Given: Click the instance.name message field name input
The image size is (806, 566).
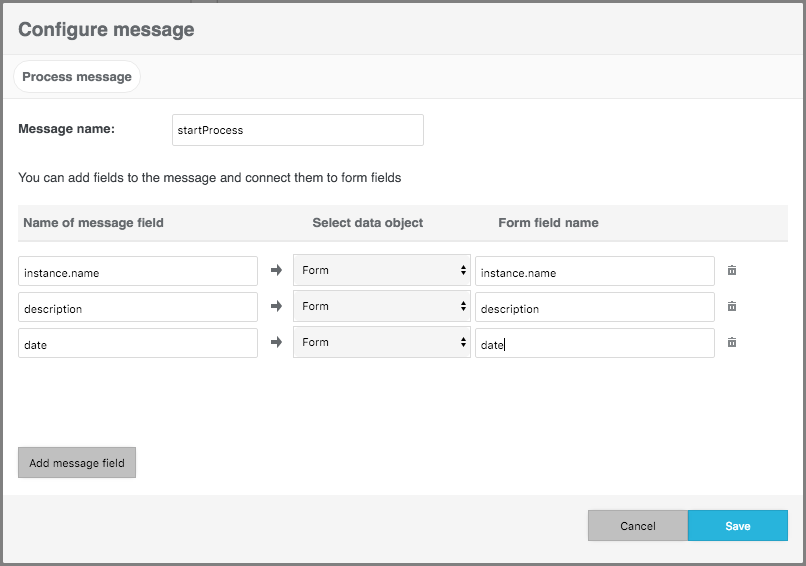Looking at the screenshot, I should click(138, 272).
